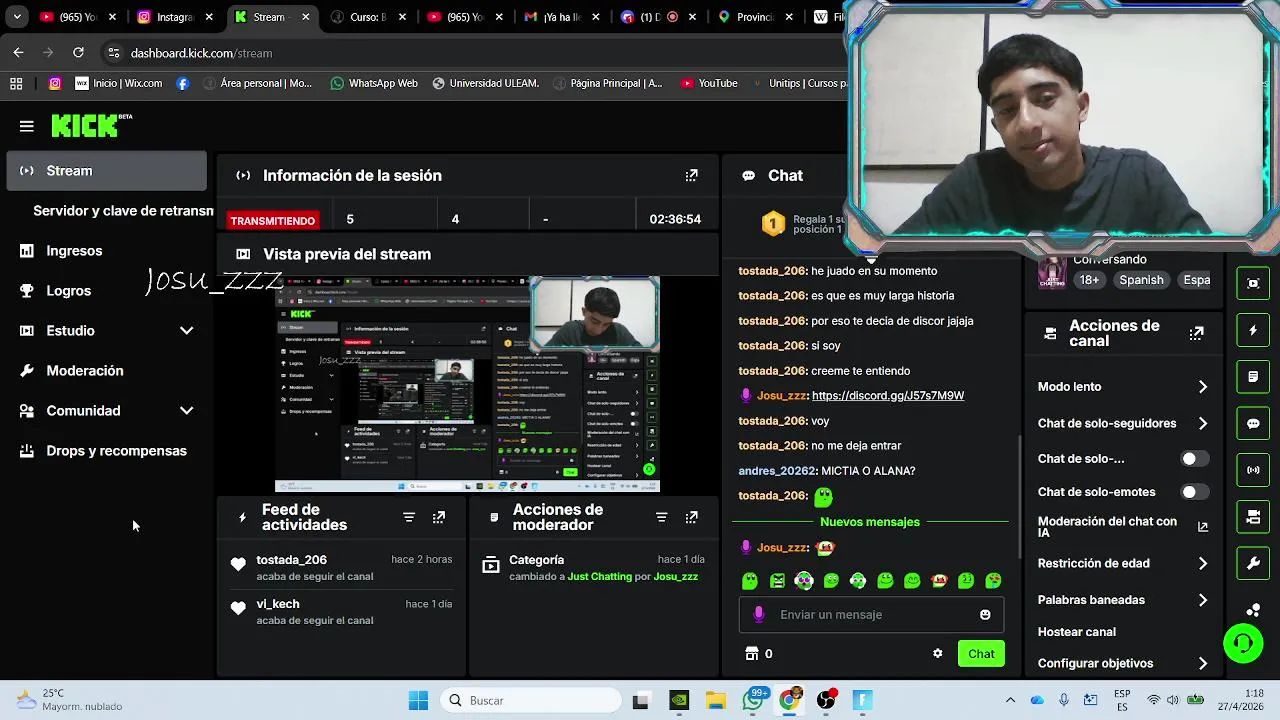Pop out the Acciones de canal panel
Screen dimensions: 1280x720
click(x=1196, y=333)
